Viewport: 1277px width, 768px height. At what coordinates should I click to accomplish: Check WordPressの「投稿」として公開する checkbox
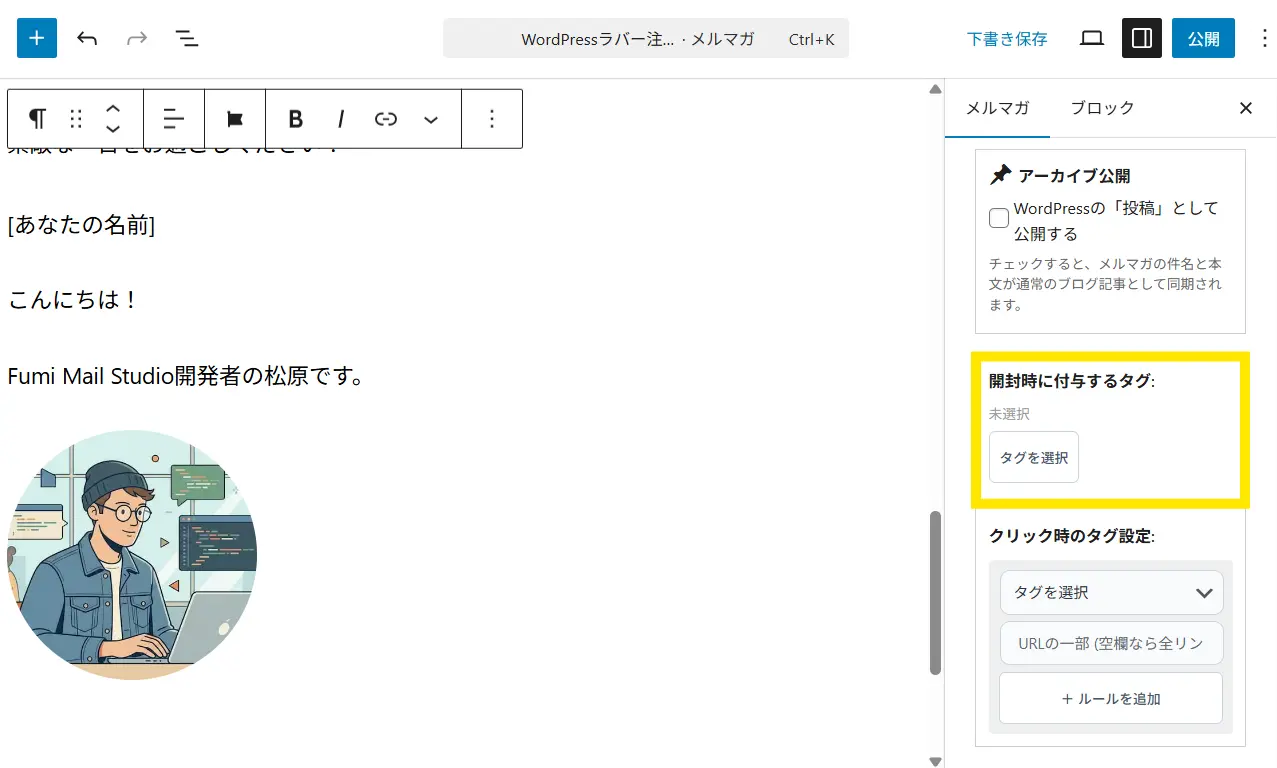[x=999, y=218]
